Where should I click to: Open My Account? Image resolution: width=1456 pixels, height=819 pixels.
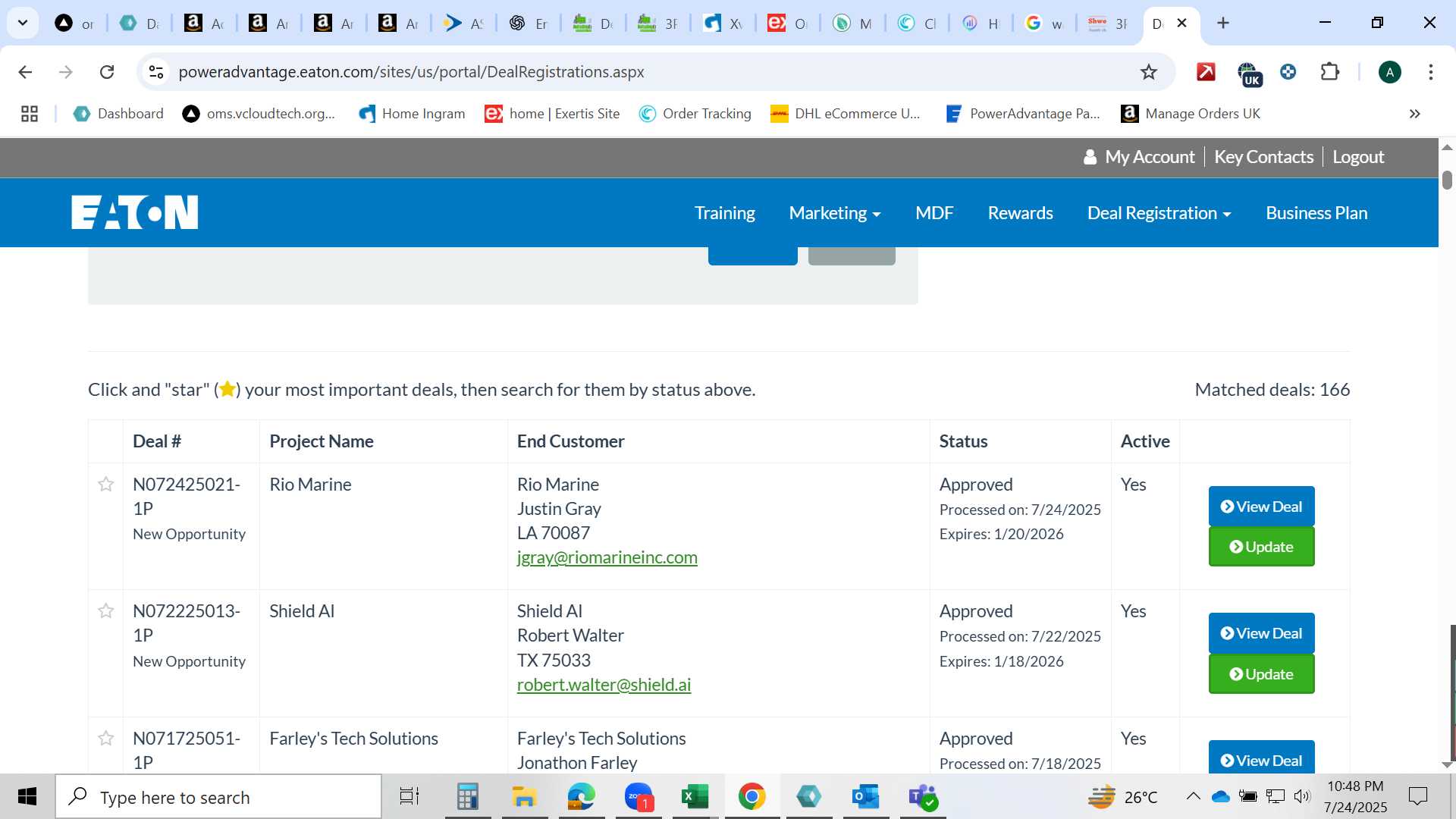tap(1139, 157)
